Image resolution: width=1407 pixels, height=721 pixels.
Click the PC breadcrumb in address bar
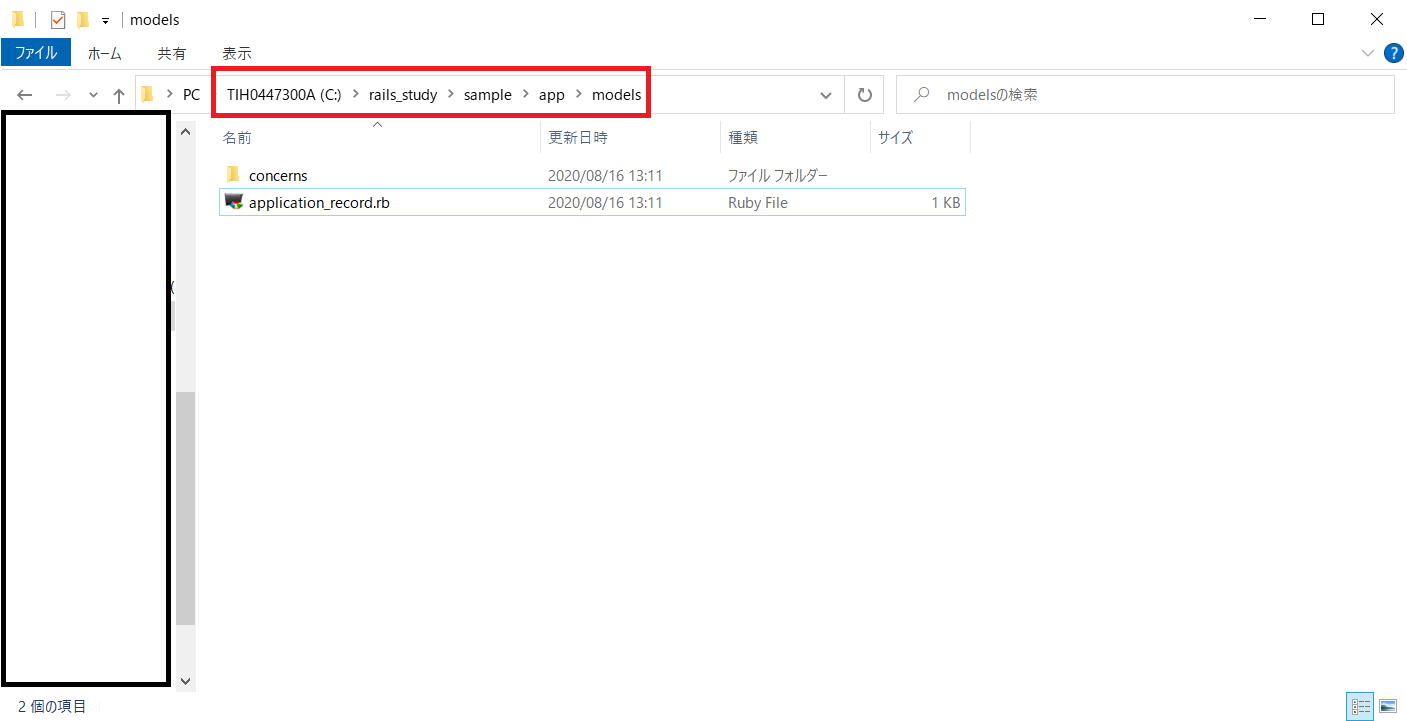(x=191, y=95)
